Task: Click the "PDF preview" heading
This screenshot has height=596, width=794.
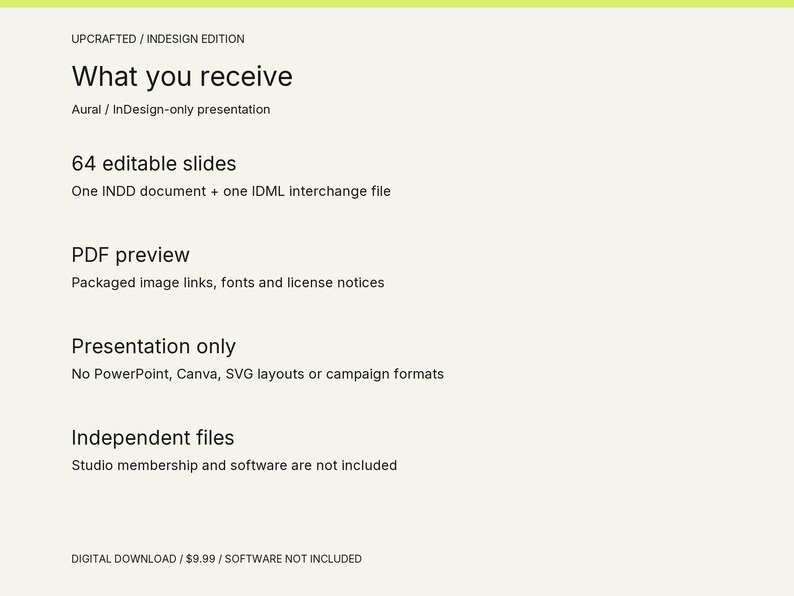Action: coord(131,255)
